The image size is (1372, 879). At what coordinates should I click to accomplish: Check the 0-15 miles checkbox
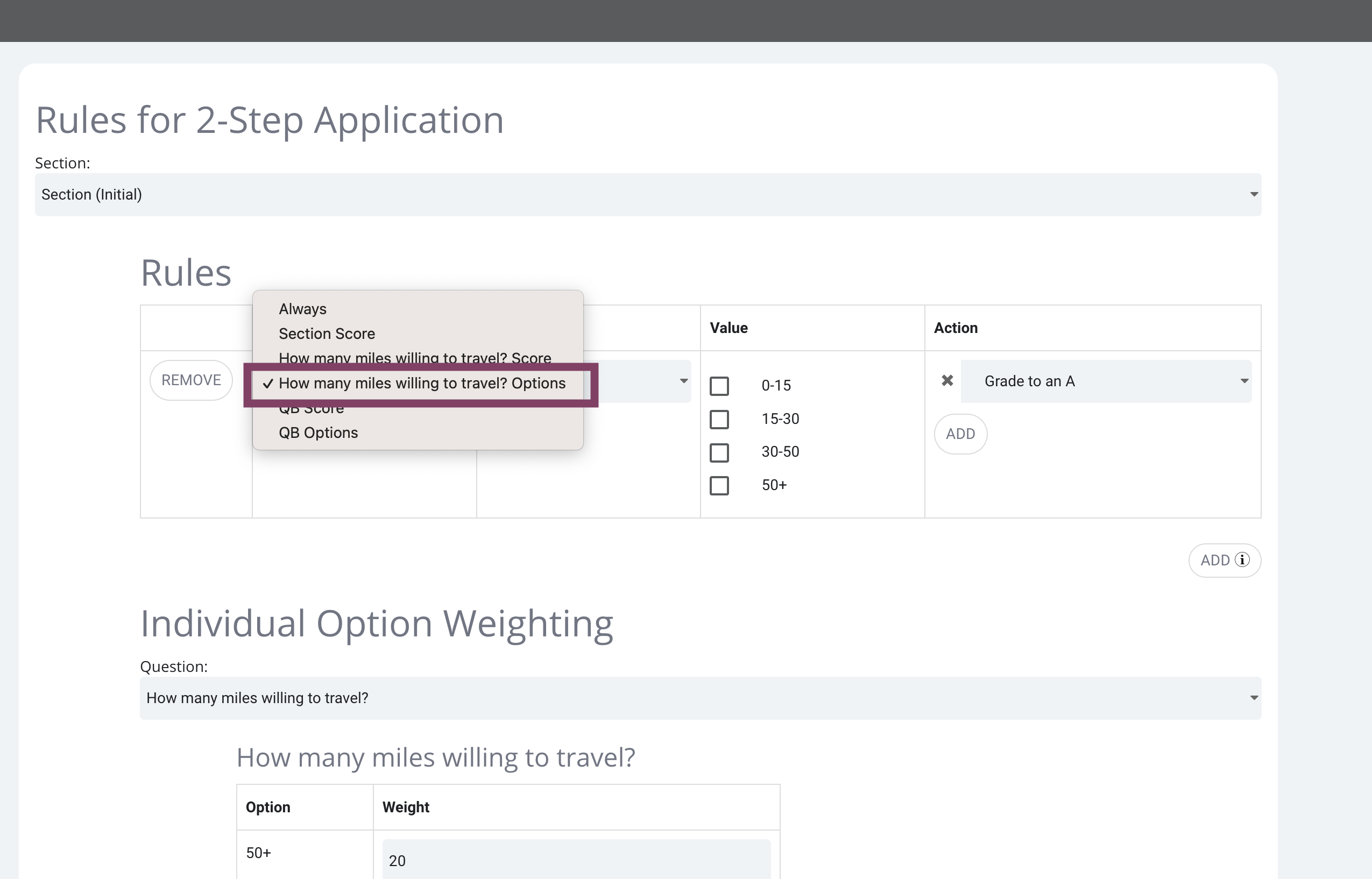click(719, 386)
